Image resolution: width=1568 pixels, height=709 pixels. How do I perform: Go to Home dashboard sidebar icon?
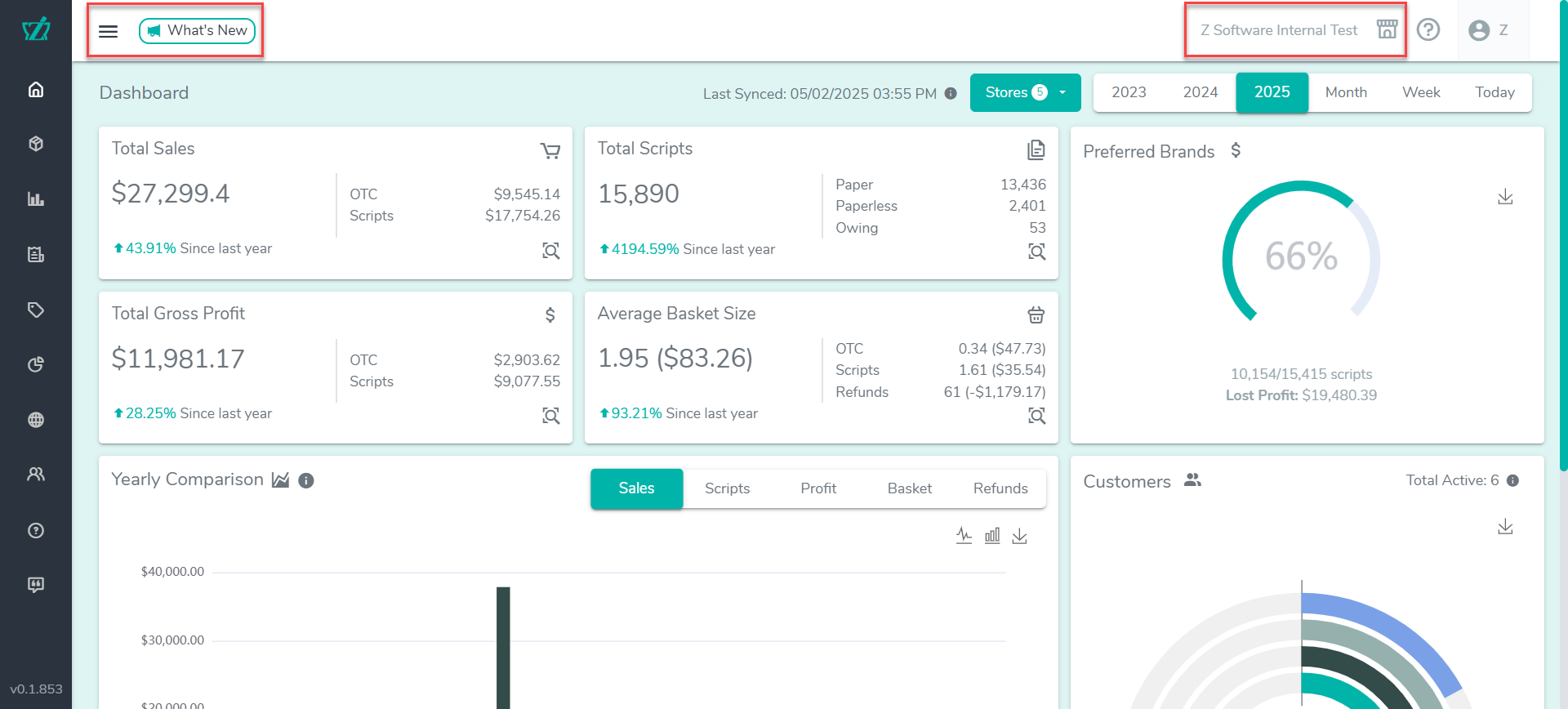[x=36, y=89]
